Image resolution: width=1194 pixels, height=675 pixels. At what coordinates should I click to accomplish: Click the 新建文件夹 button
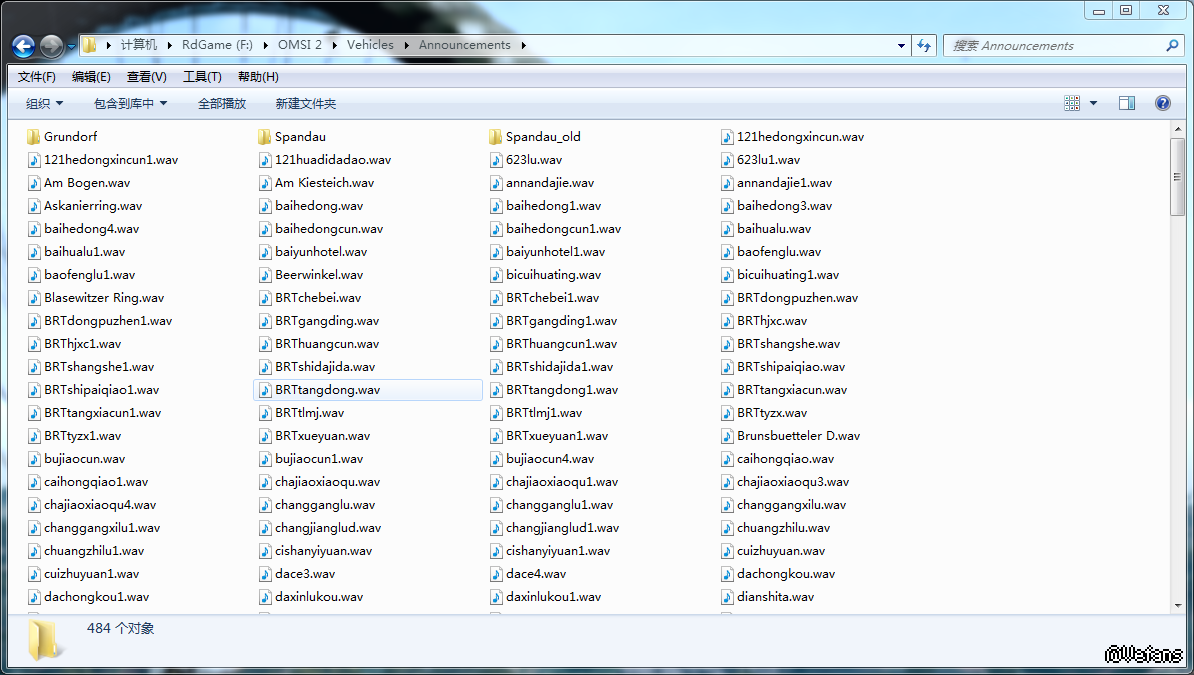click(305, 104)
